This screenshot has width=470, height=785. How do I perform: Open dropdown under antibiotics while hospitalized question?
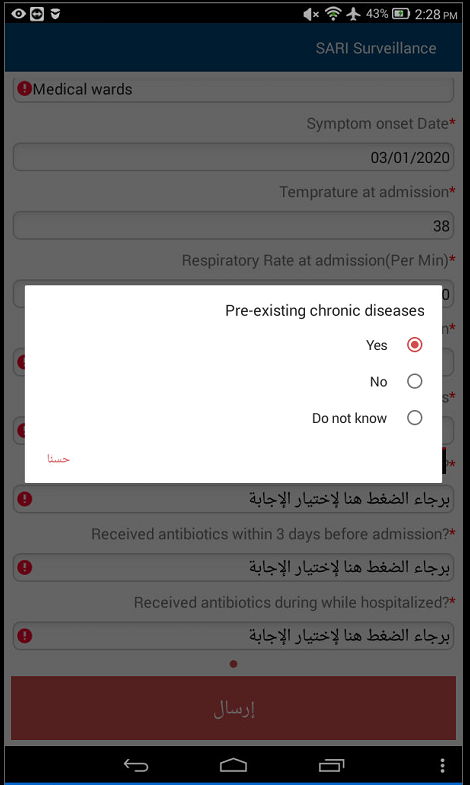click(233, 636)
